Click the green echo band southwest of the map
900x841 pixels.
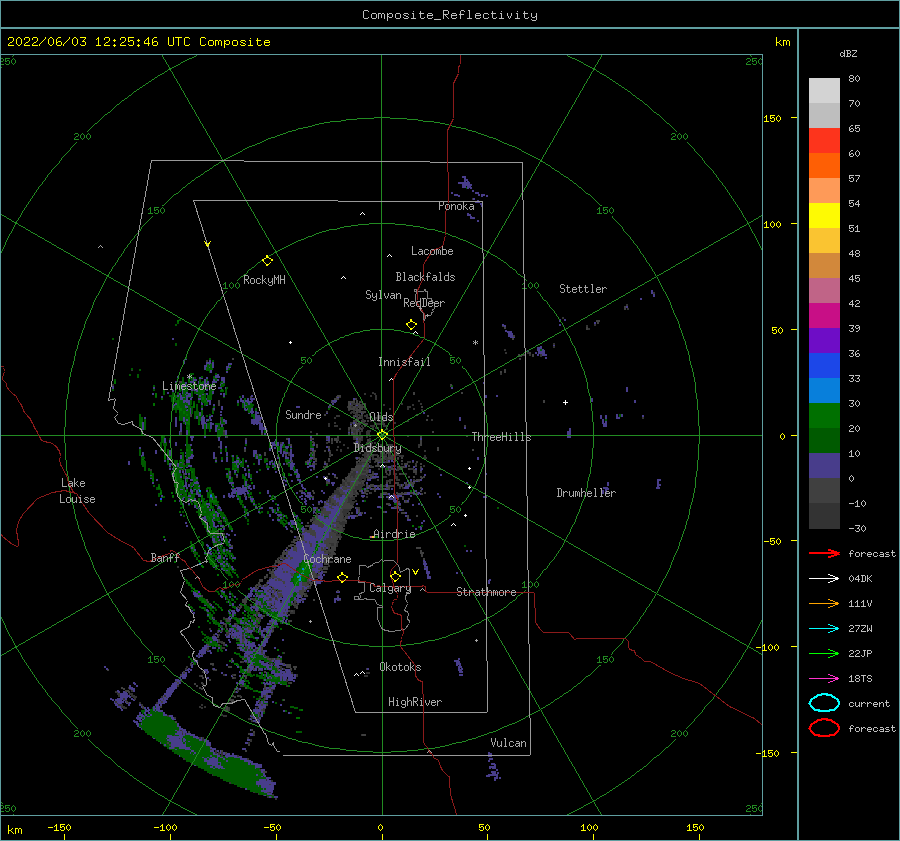[205, 753]
